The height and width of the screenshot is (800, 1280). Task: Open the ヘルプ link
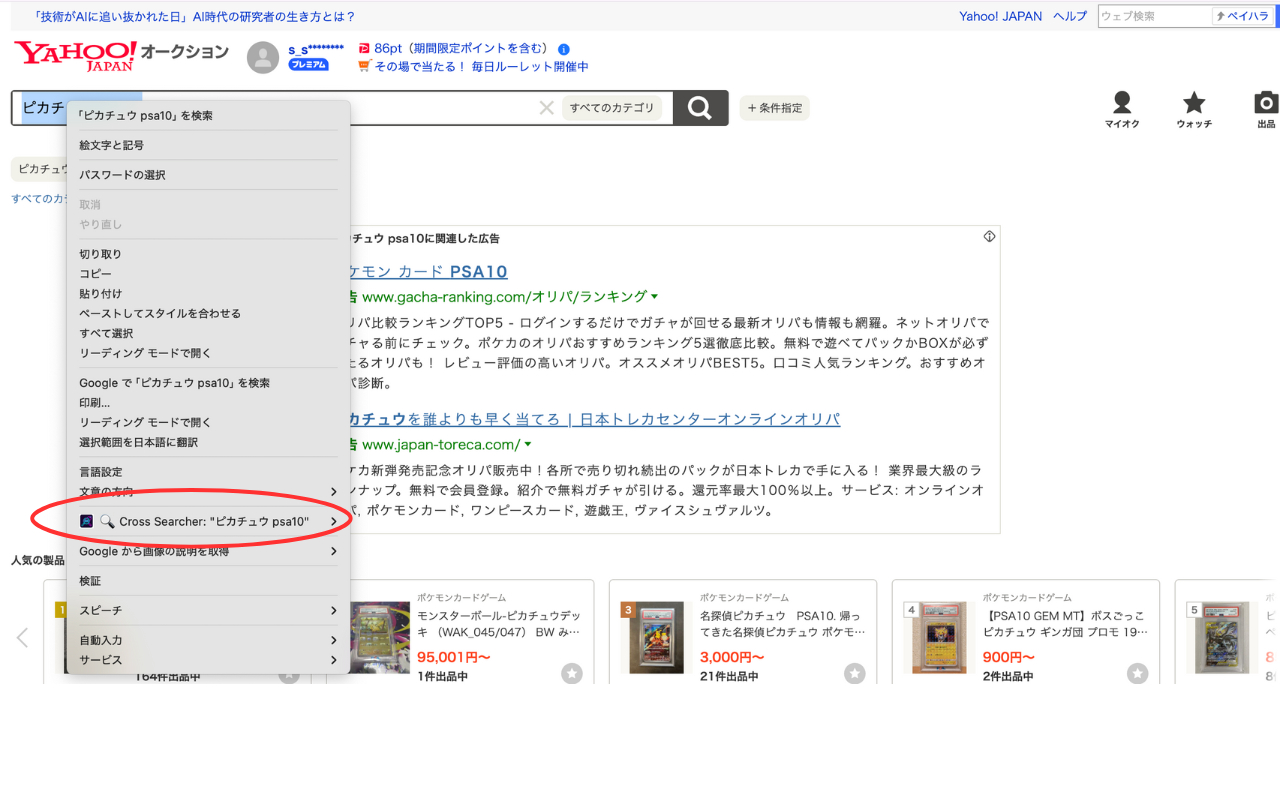[1070, 16]
